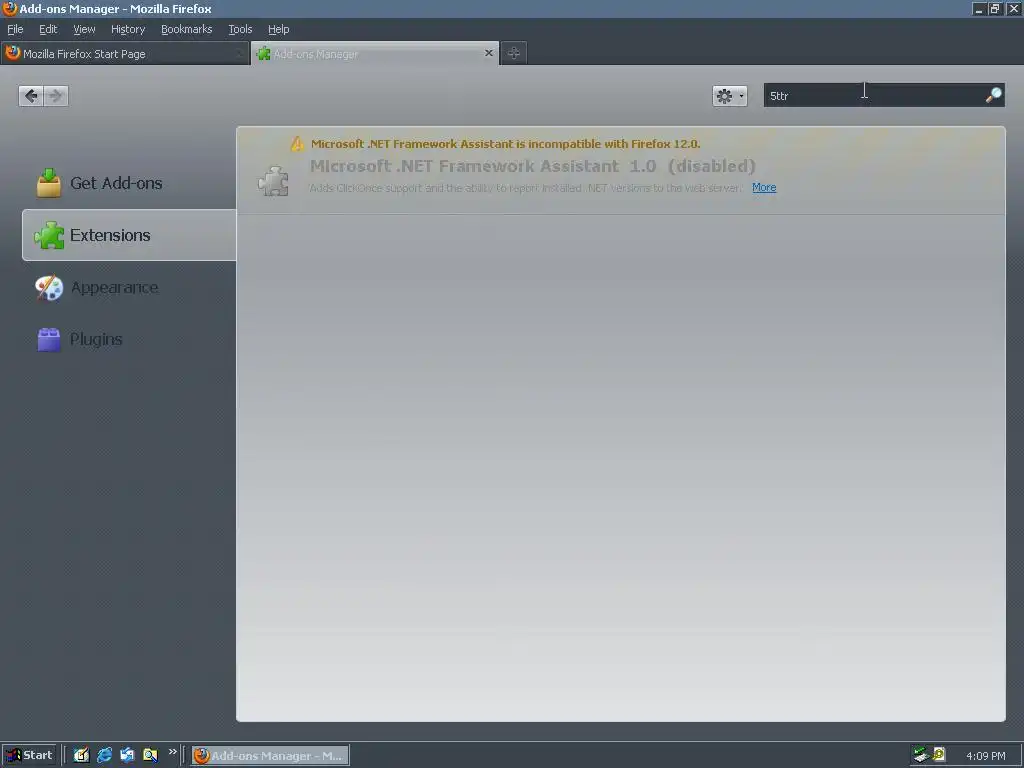
Task: Open the View menu
Action: [84, 29]
